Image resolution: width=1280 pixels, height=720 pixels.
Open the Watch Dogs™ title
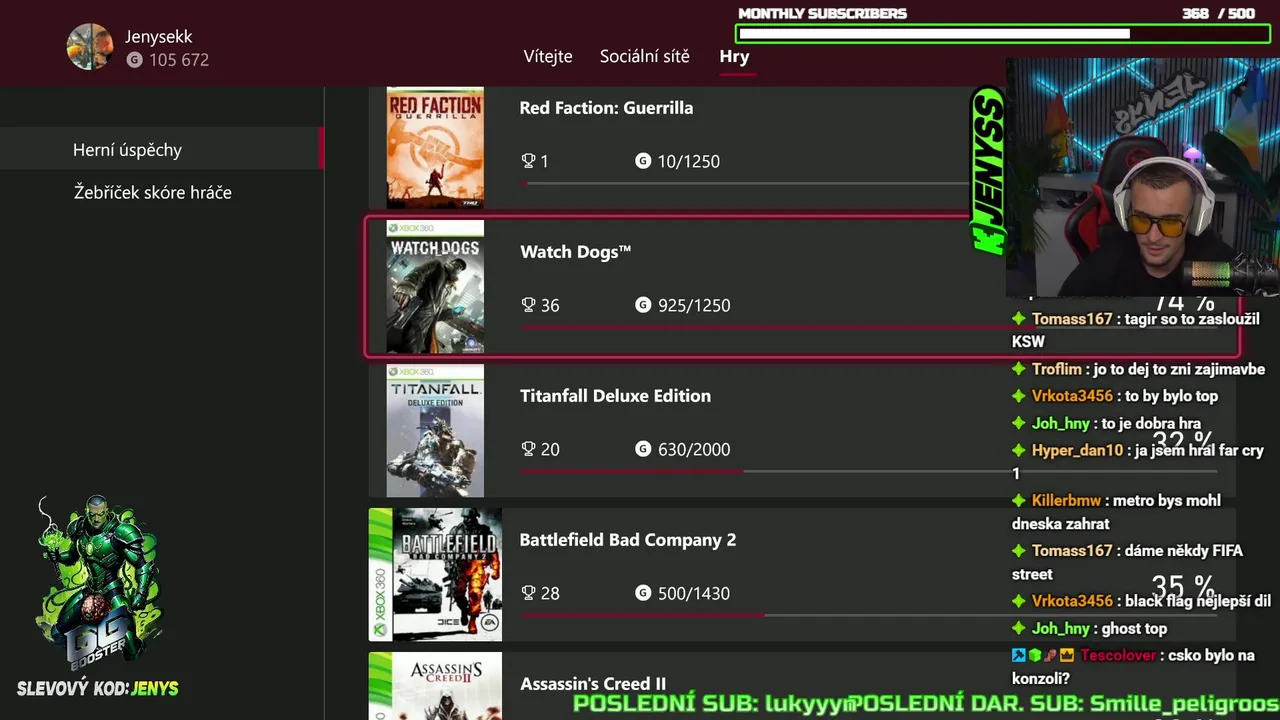[x=576, y=252]
